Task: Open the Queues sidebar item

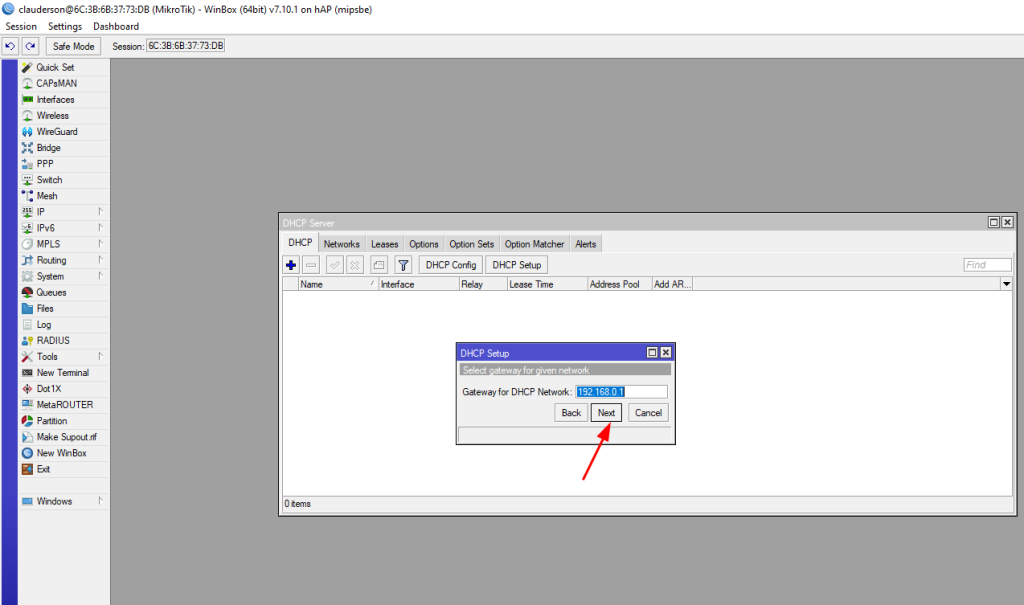Action: point(51,293)
